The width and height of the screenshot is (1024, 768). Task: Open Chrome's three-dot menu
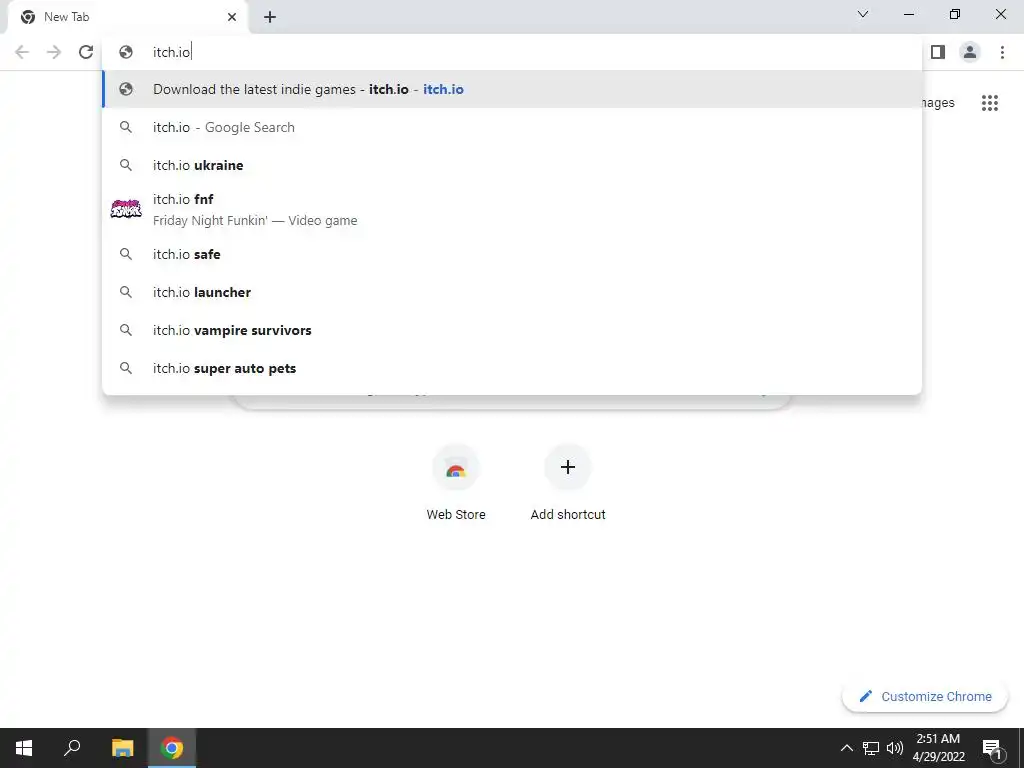tap(1002, 52)
